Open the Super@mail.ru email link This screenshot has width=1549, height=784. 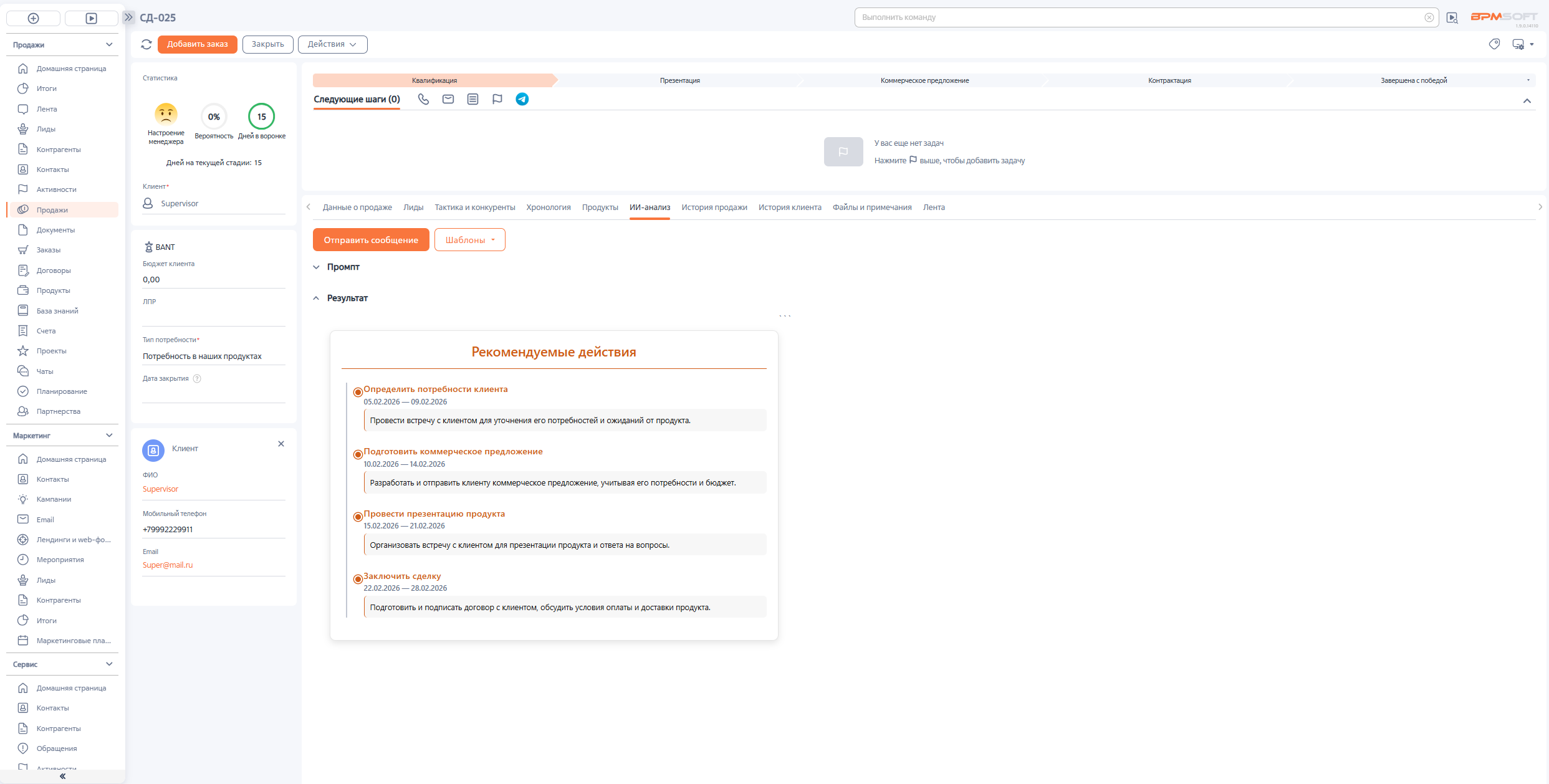168,565
